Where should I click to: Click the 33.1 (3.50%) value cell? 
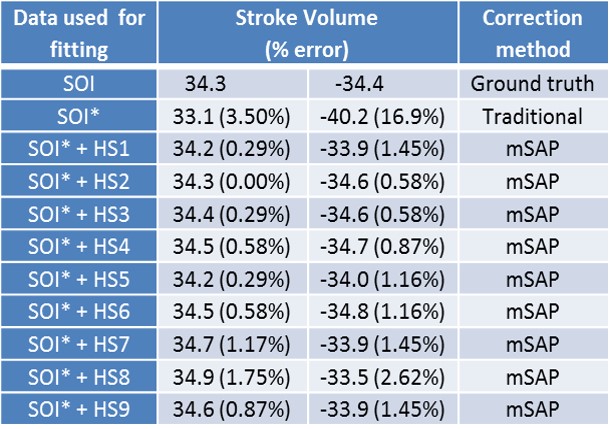235,116
